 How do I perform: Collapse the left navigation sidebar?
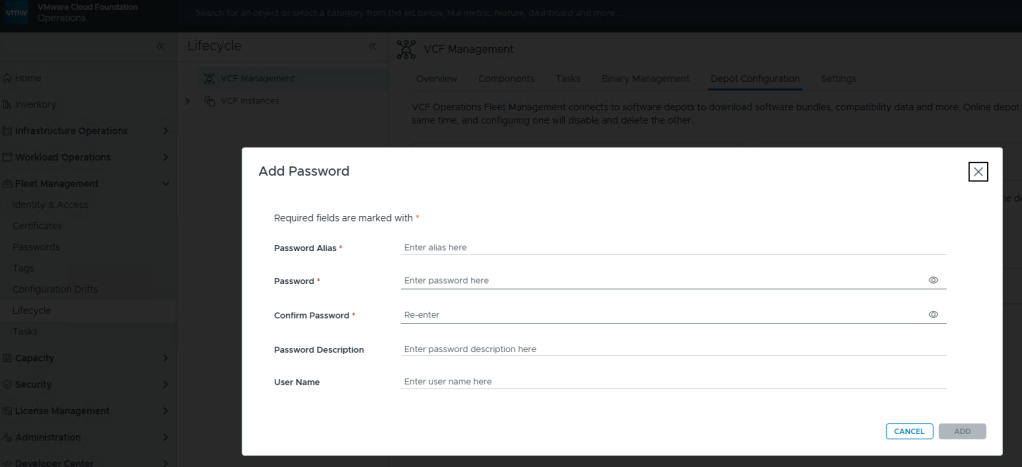coord(161,47)
